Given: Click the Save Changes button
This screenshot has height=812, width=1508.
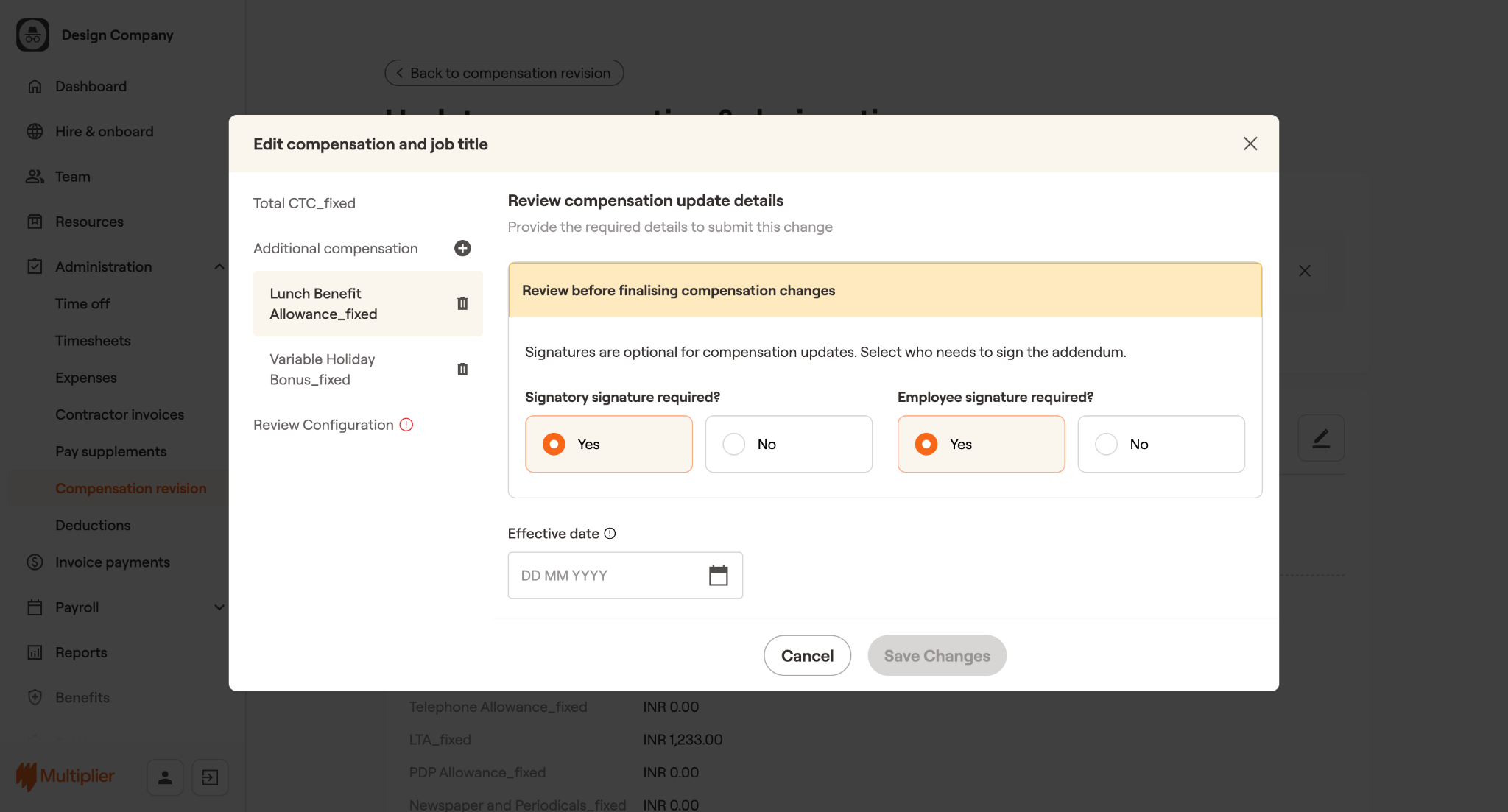Looking at the screenshot, I should 937,655.
